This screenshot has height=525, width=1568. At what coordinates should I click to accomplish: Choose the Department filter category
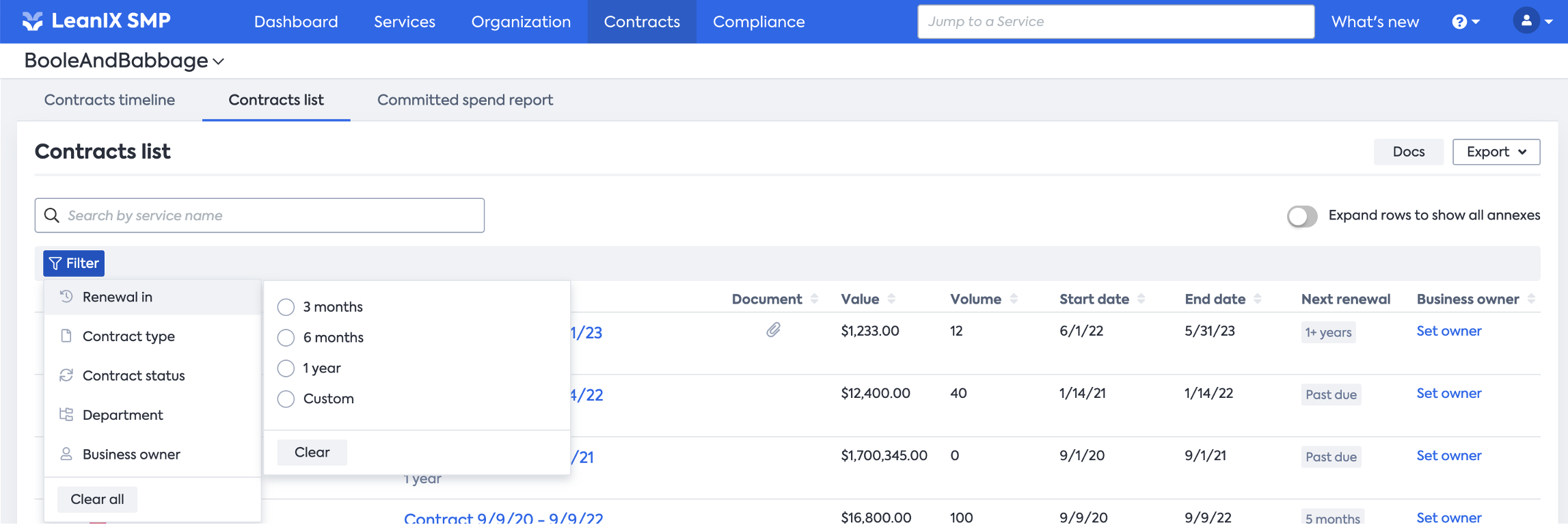152,414
